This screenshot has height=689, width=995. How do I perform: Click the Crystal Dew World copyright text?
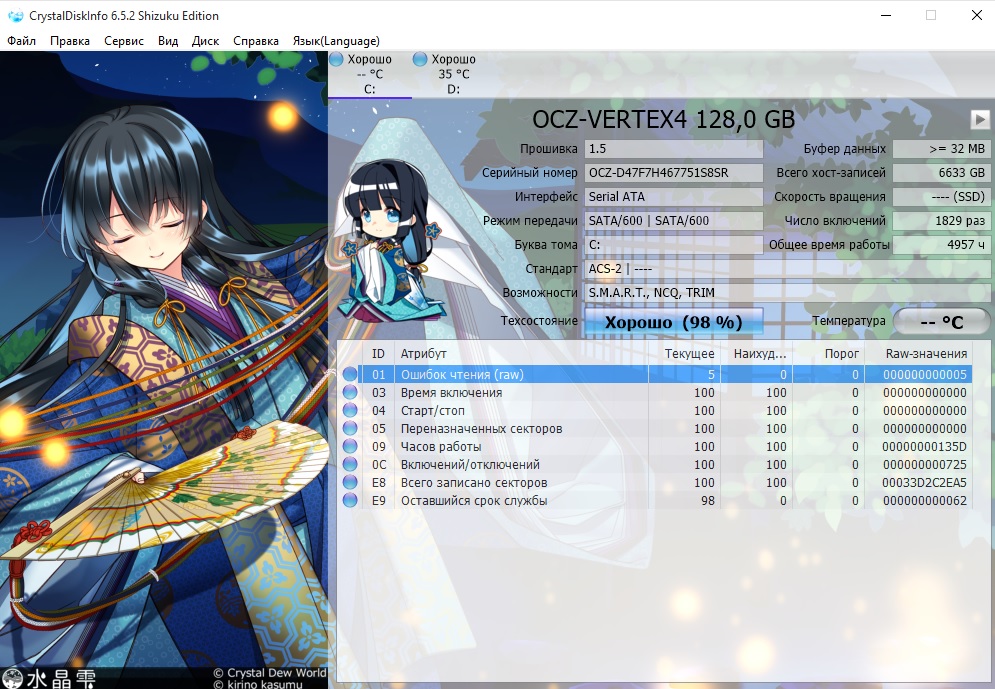pos(269,673)
